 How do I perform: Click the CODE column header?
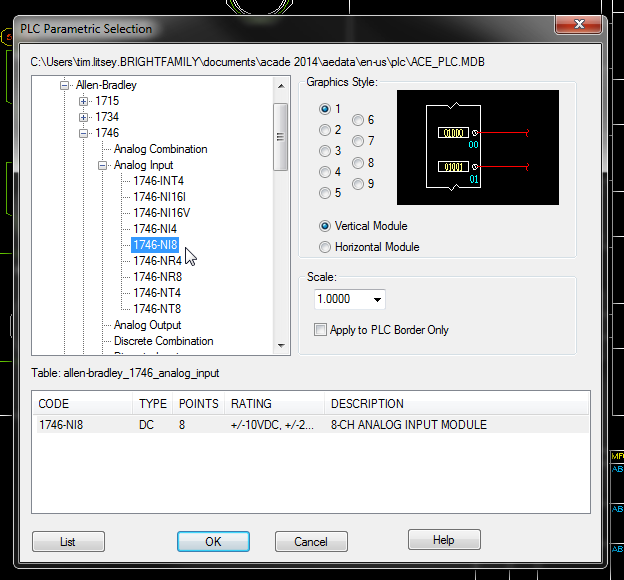tap(83, 404)
